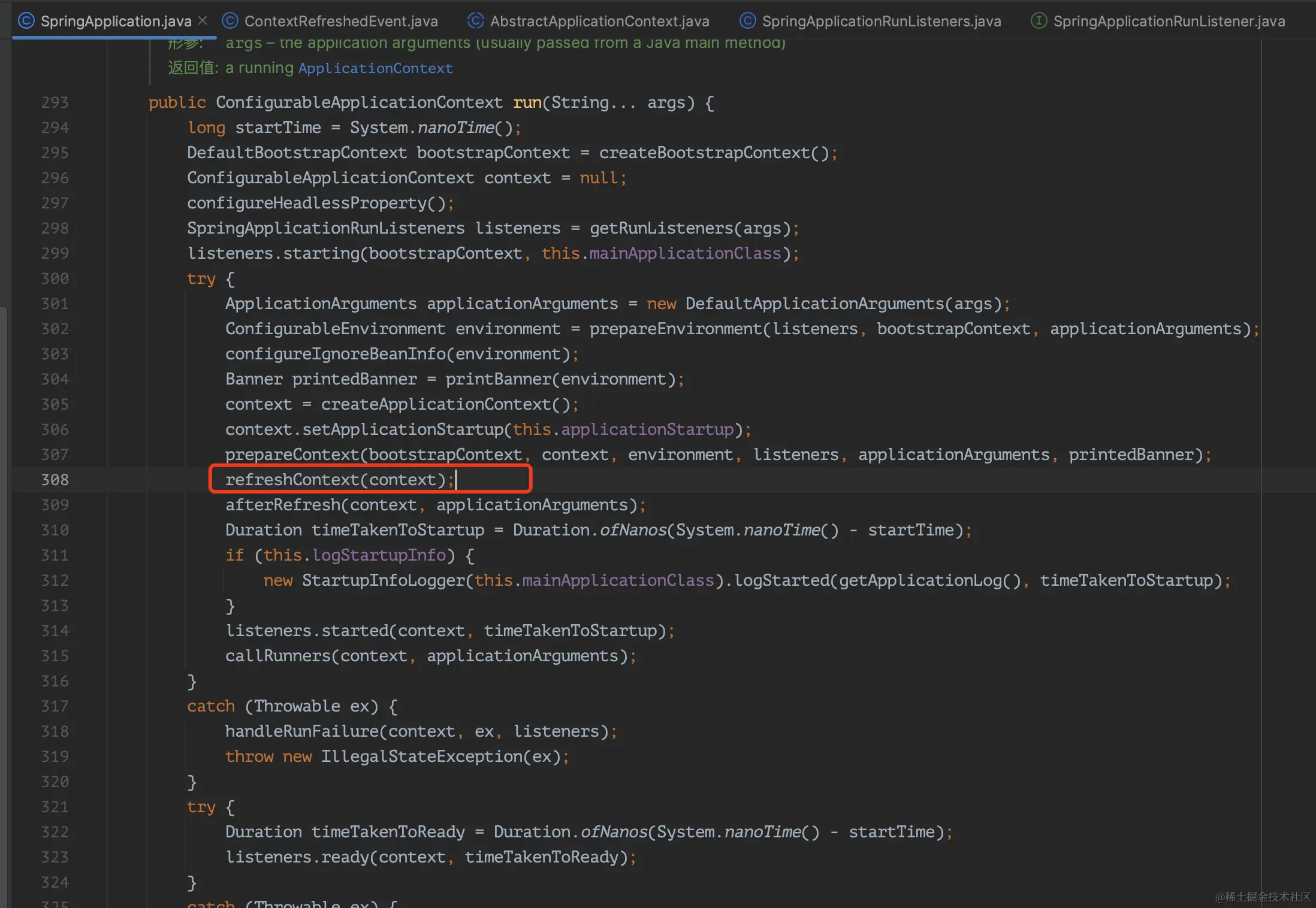Viewport: 1316px width, 908px height.
Task: Click callRunners on line 315
Action: click(278, 656)
